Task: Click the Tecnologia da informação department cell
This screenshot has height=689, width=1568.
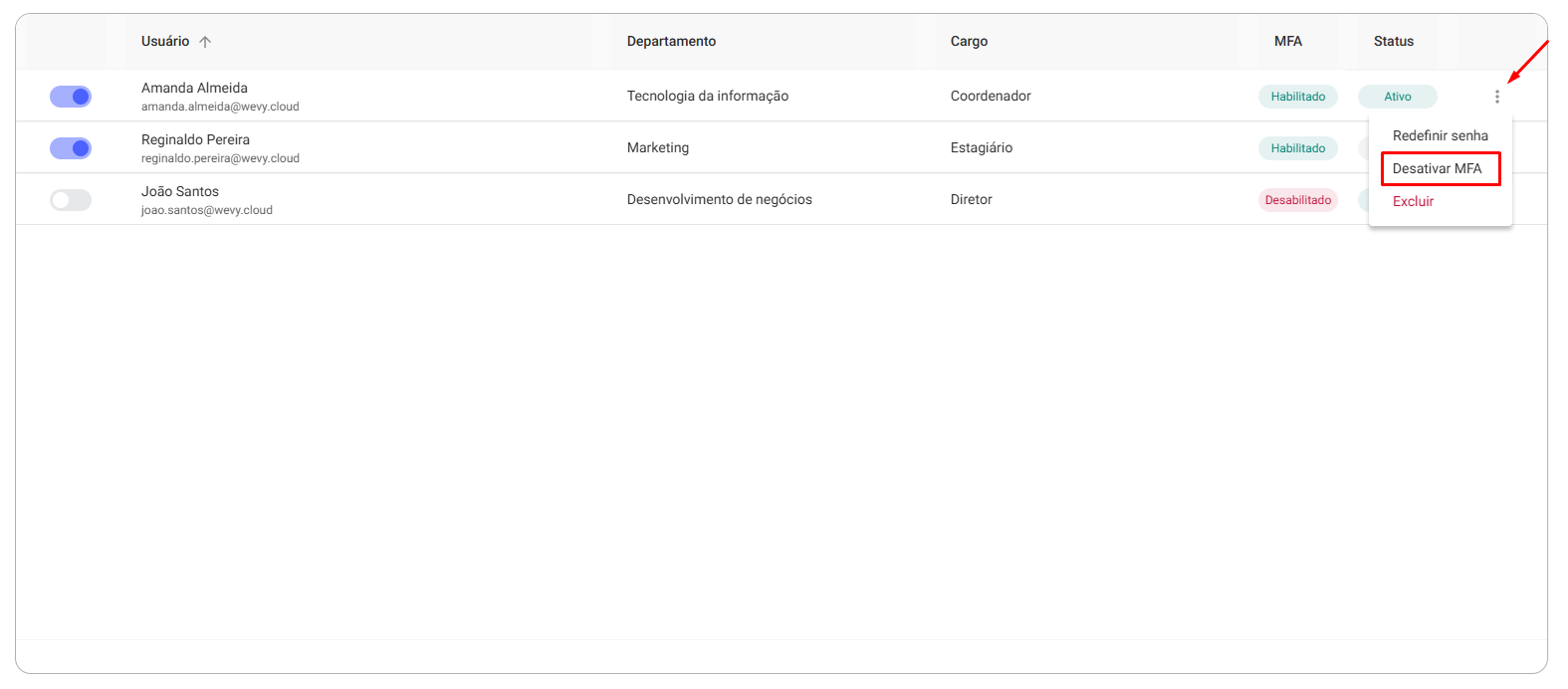Action: (708, 96)
